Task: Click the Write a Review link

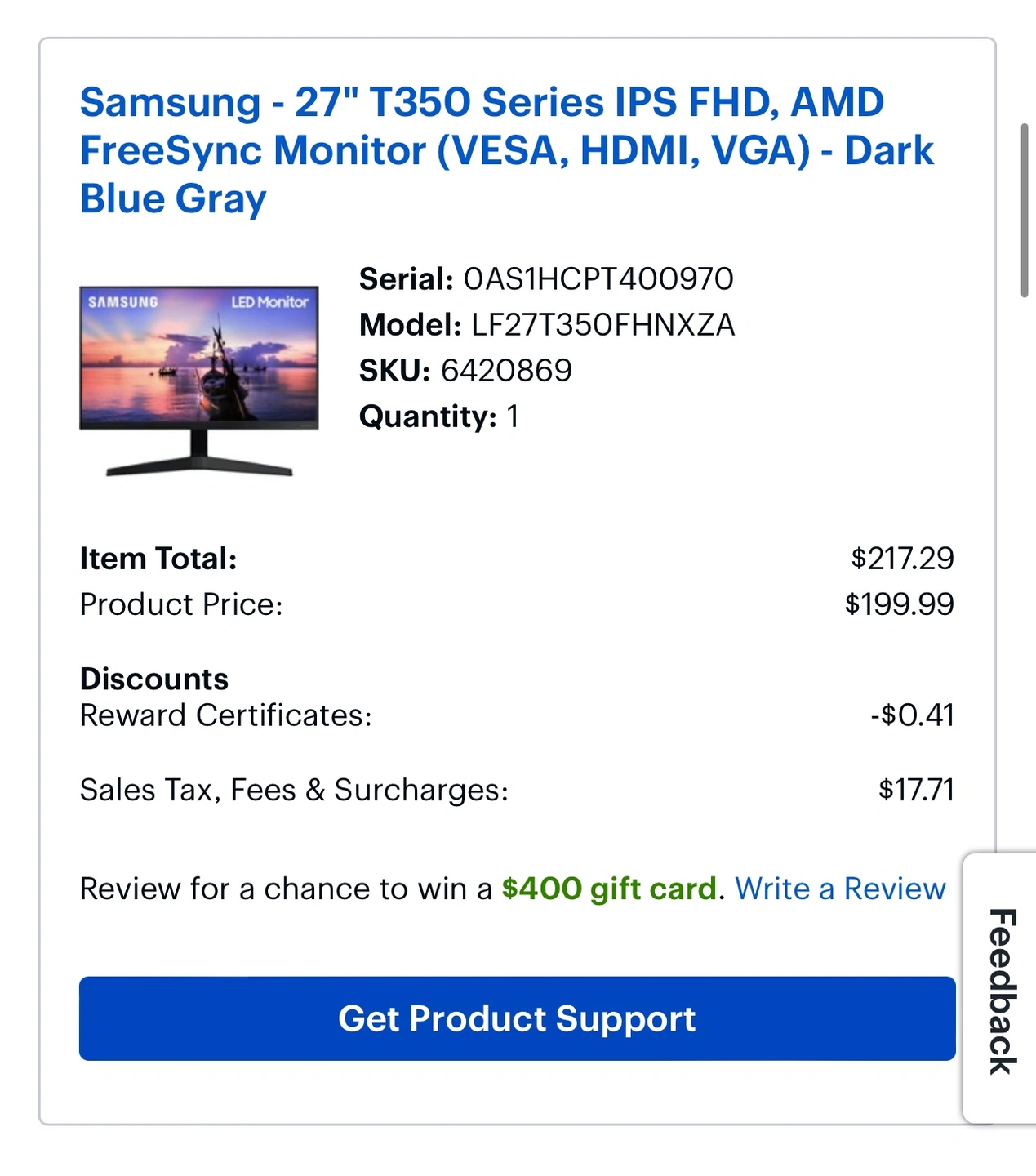Action: pyautogui.click(x=840, y=889)
